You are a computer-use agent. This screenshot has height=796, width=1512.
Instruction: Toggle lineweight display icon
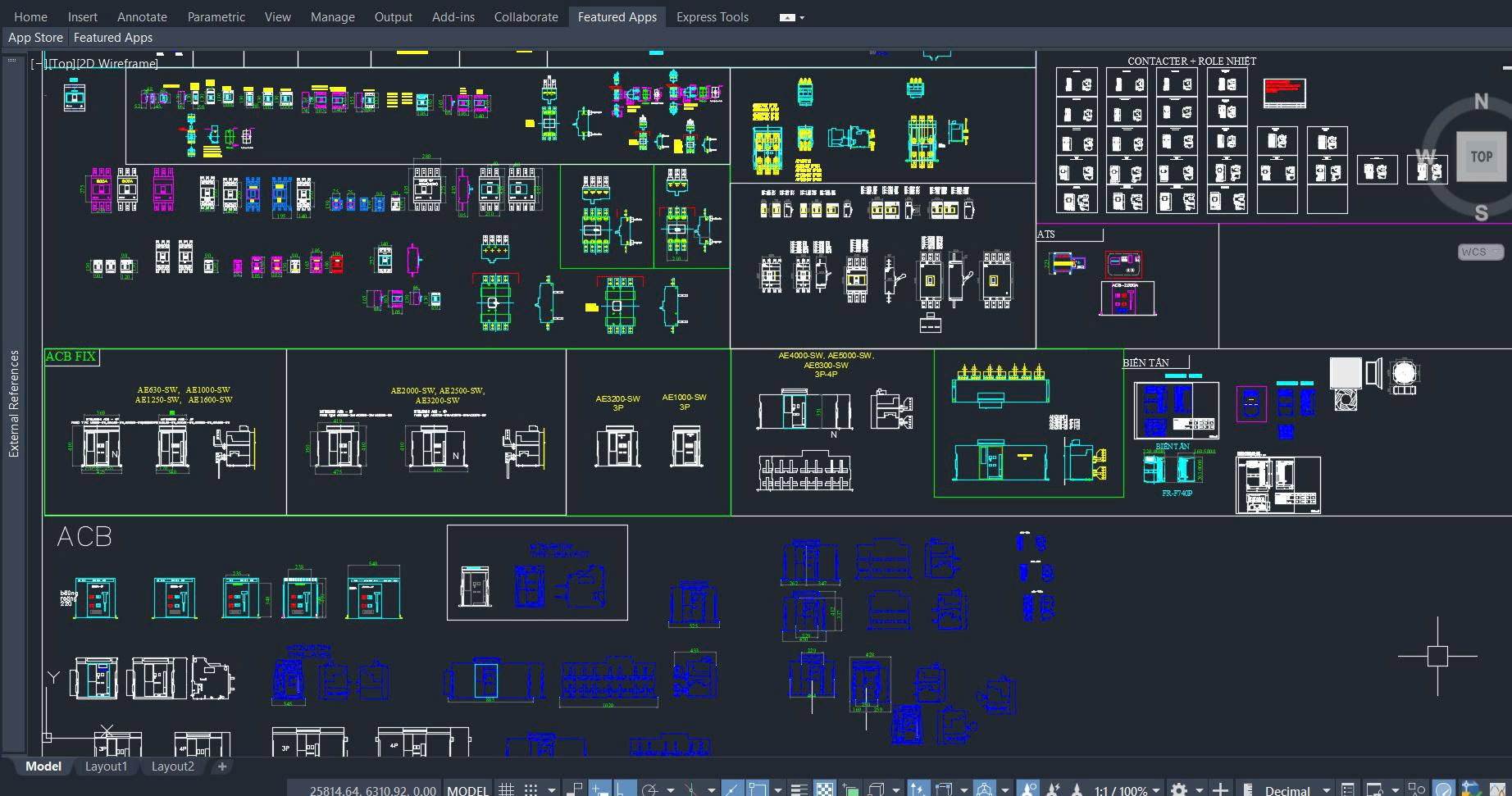[799, 789]
